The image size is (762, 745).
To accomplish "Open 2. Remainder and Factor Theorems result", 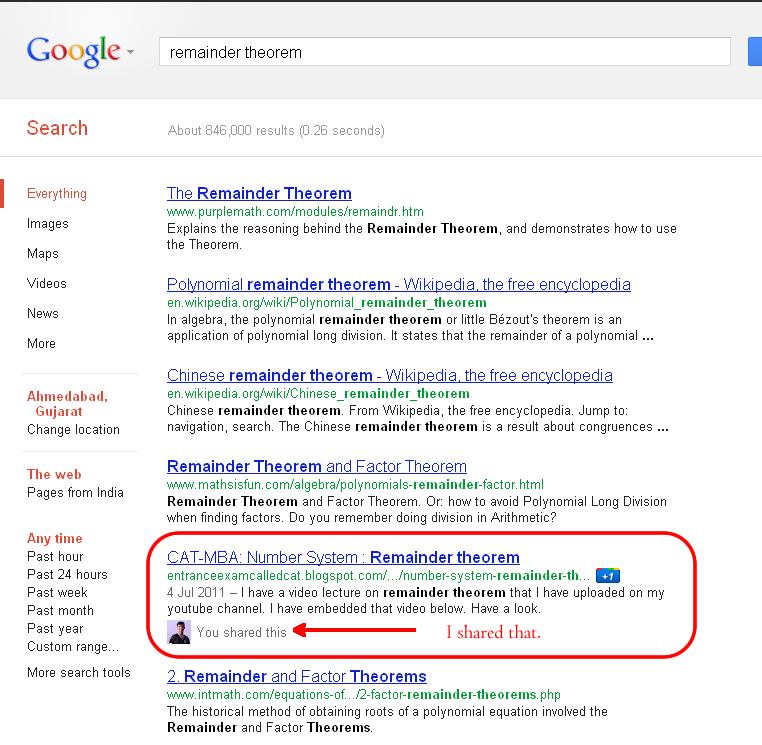I will pos(296,676).
